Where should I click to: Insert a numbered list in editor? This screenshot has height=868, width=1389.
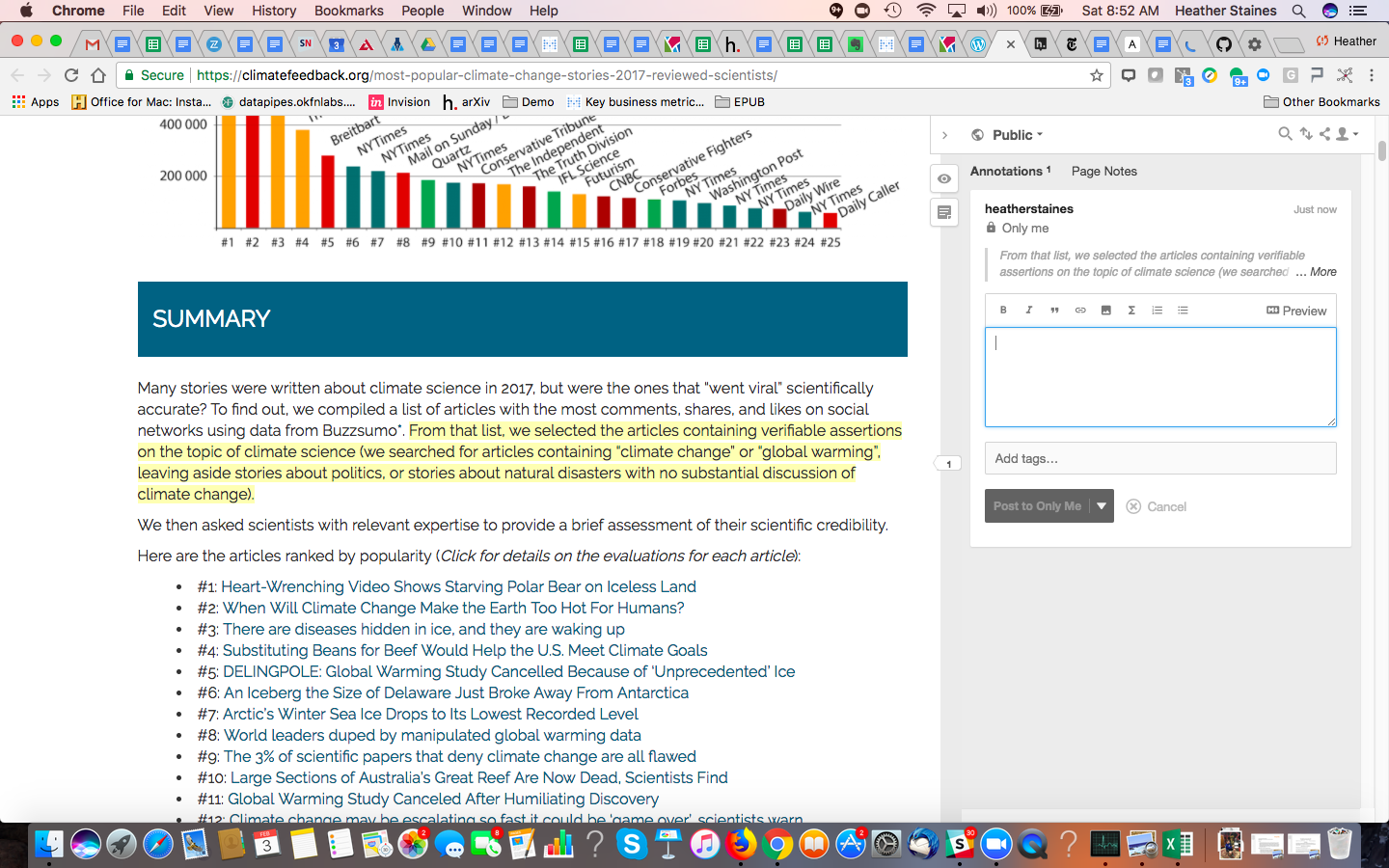click(1157, 311)
